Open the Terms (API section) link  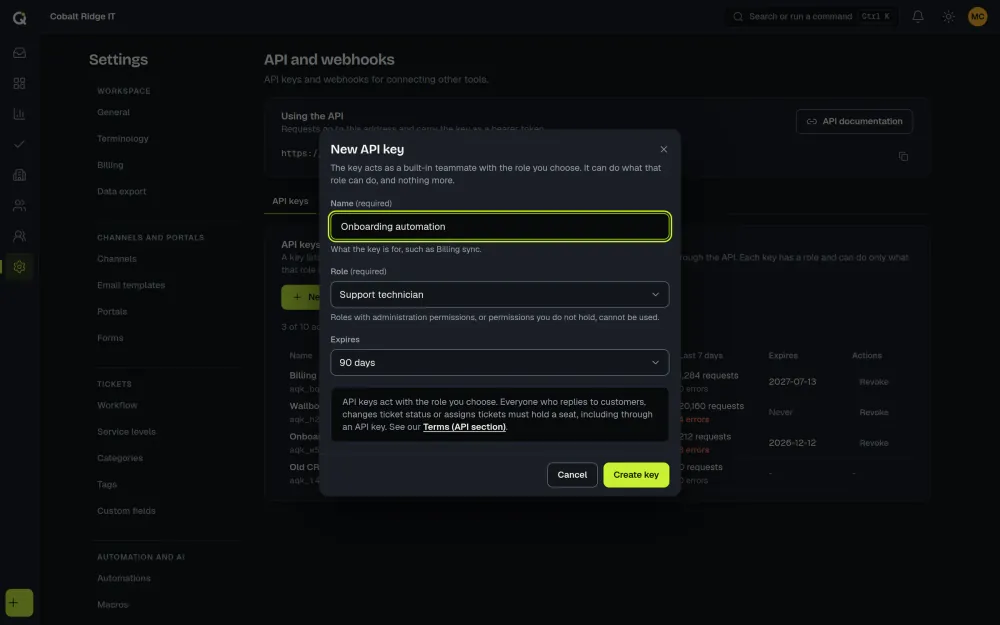click(x=464, y=427)
